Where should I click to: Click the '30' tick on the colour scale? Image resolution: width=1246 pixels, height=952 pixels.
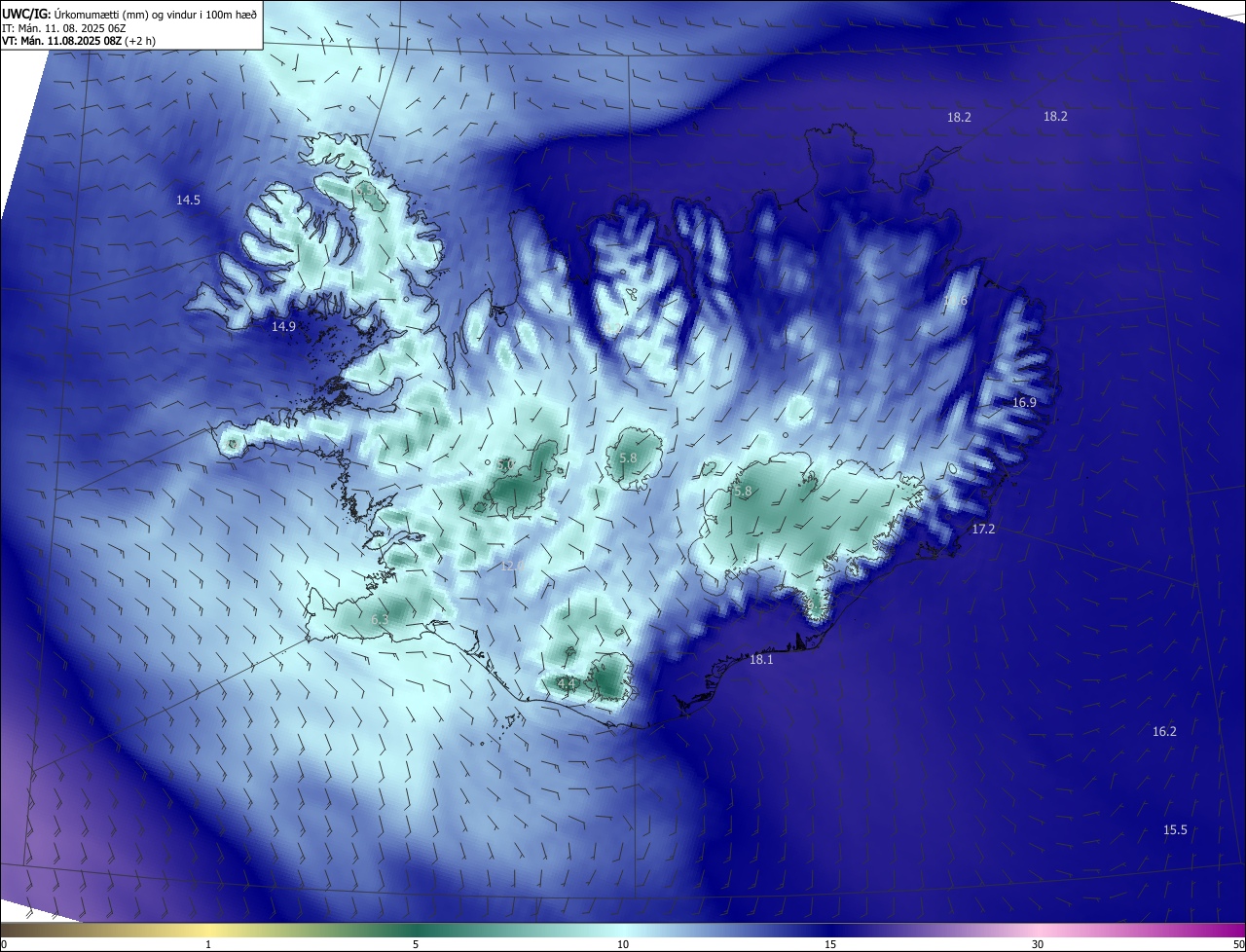[1038, 944]
